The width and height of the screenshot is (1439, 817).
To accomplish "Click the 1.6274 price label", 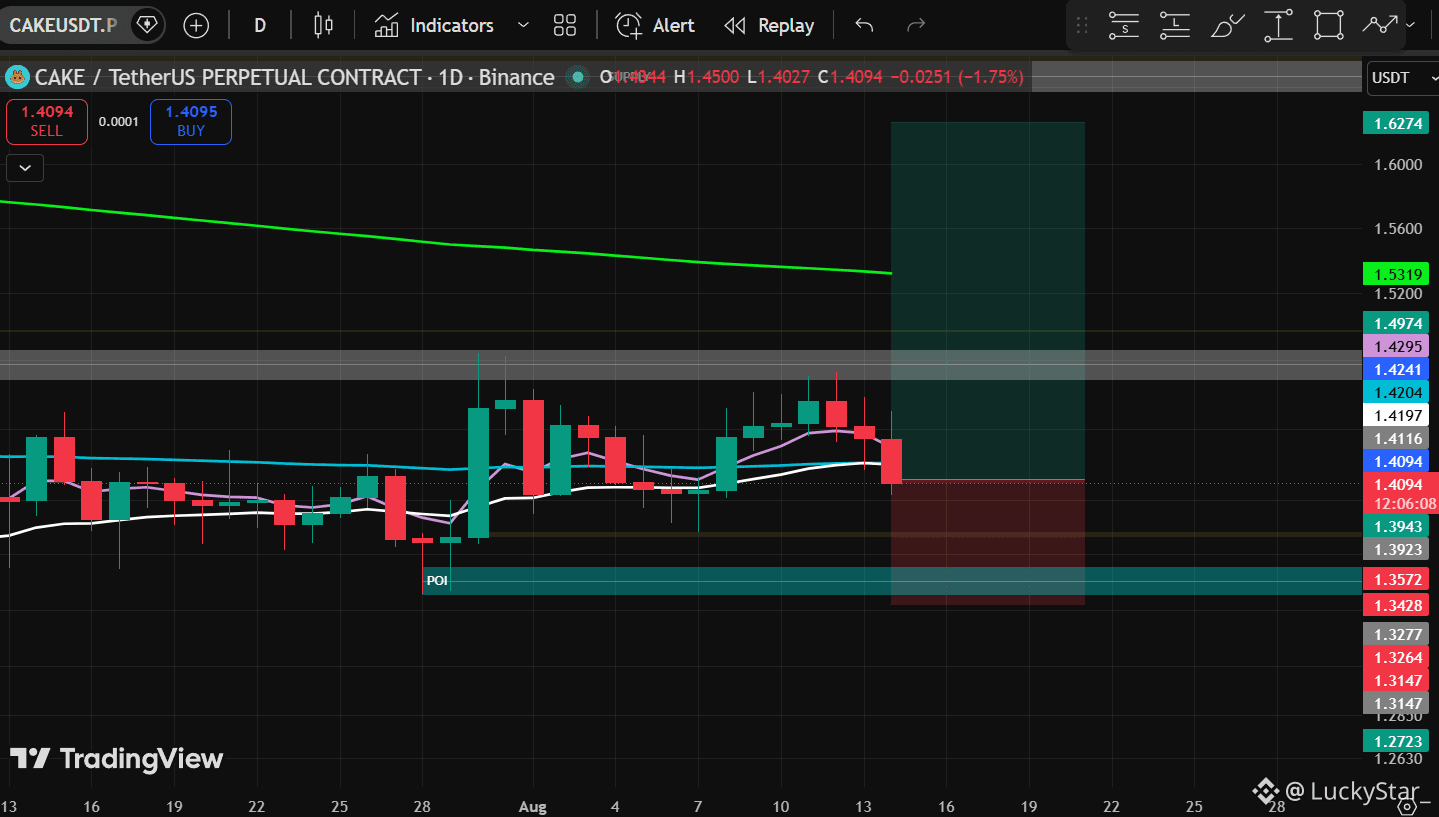I will 1395,124.
